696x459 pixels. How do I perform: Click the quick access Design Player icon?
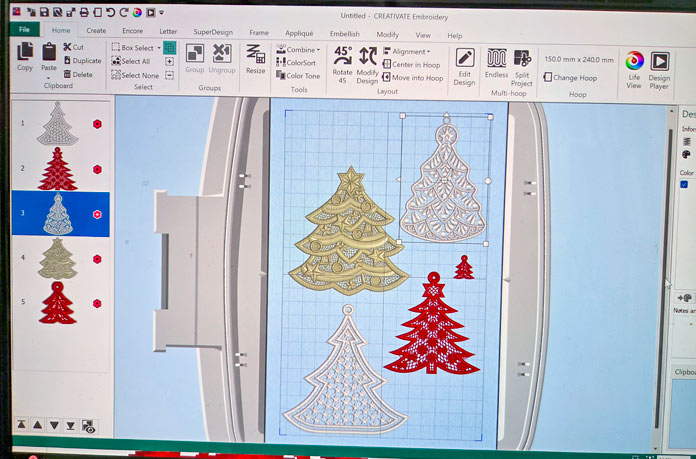(151, 12)
